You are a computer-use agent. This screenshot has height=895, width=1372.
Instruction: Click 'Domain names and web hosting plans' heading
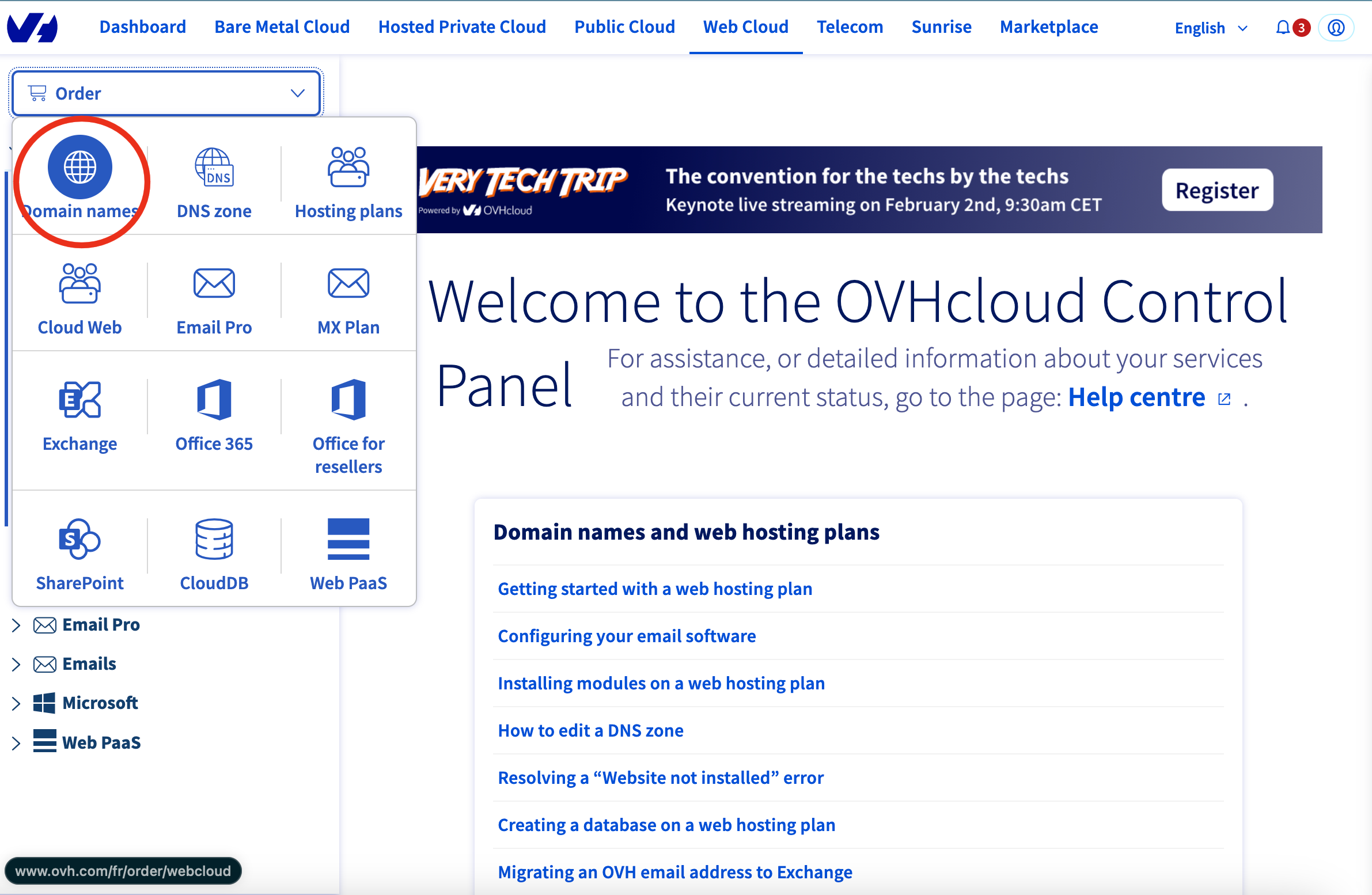[686, 532]
